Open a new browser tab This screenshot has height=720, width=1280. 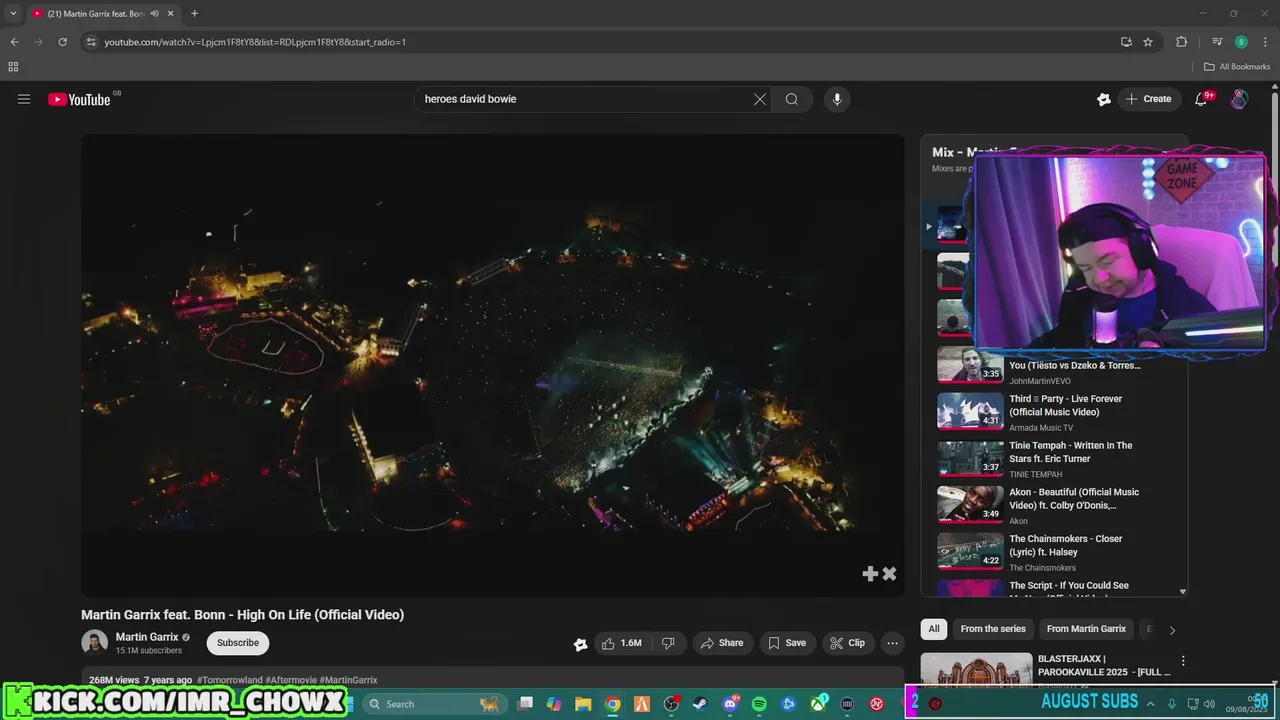pyautogui.click(x=194, y=14)
